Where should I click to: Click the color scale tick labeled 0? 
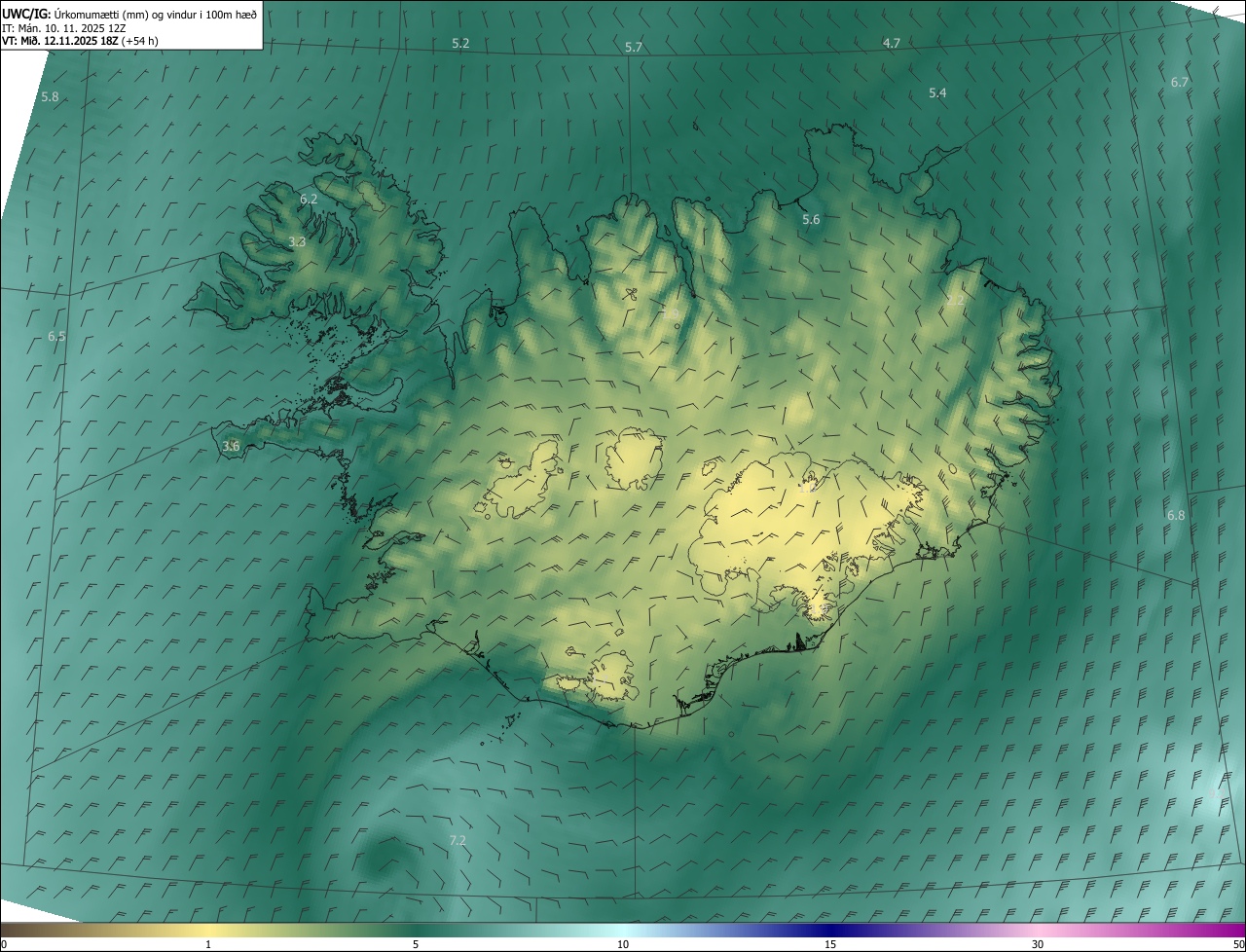pos(4,945)
